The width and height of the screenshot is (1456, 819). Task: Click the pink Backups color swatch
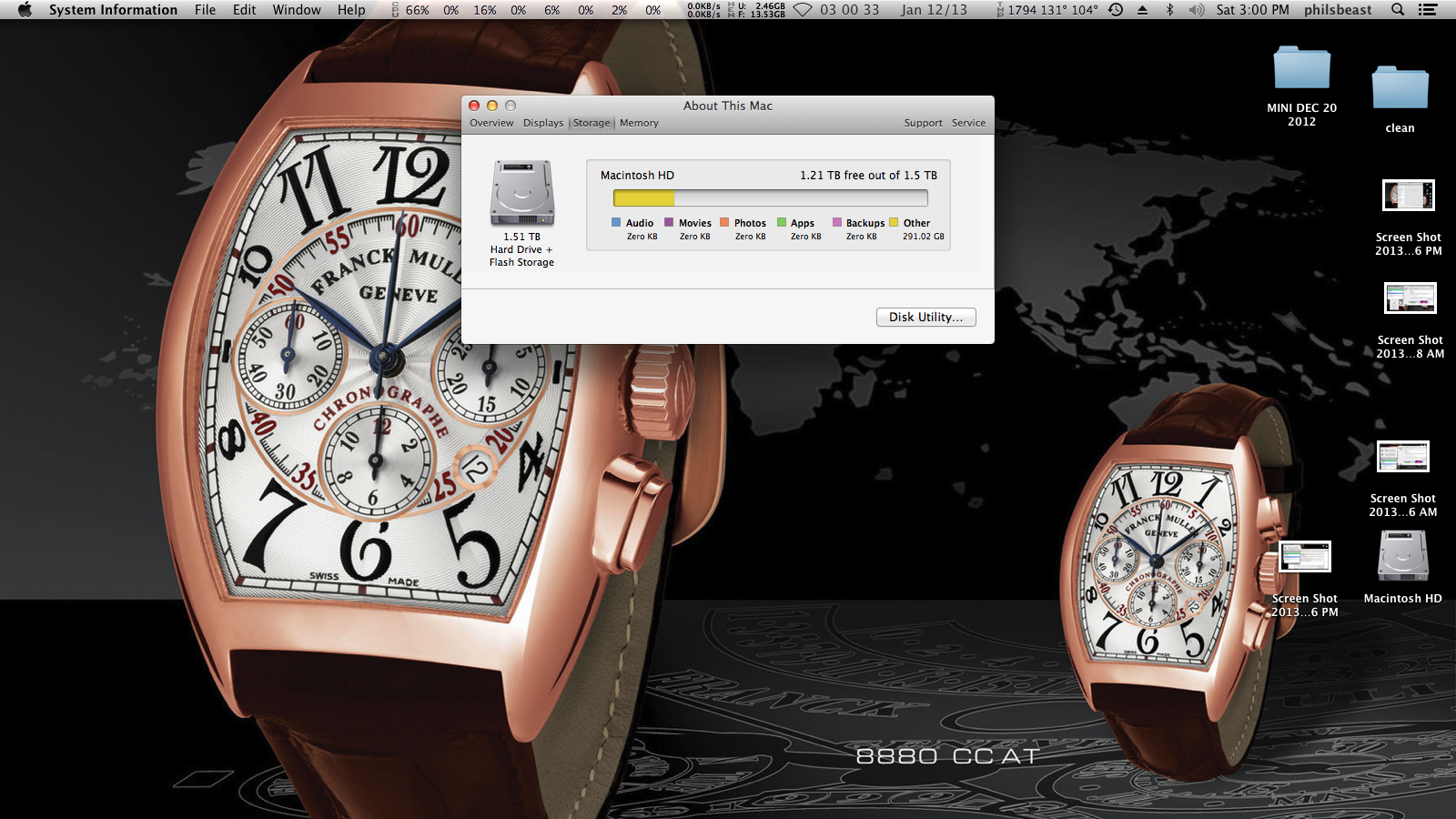837,222
